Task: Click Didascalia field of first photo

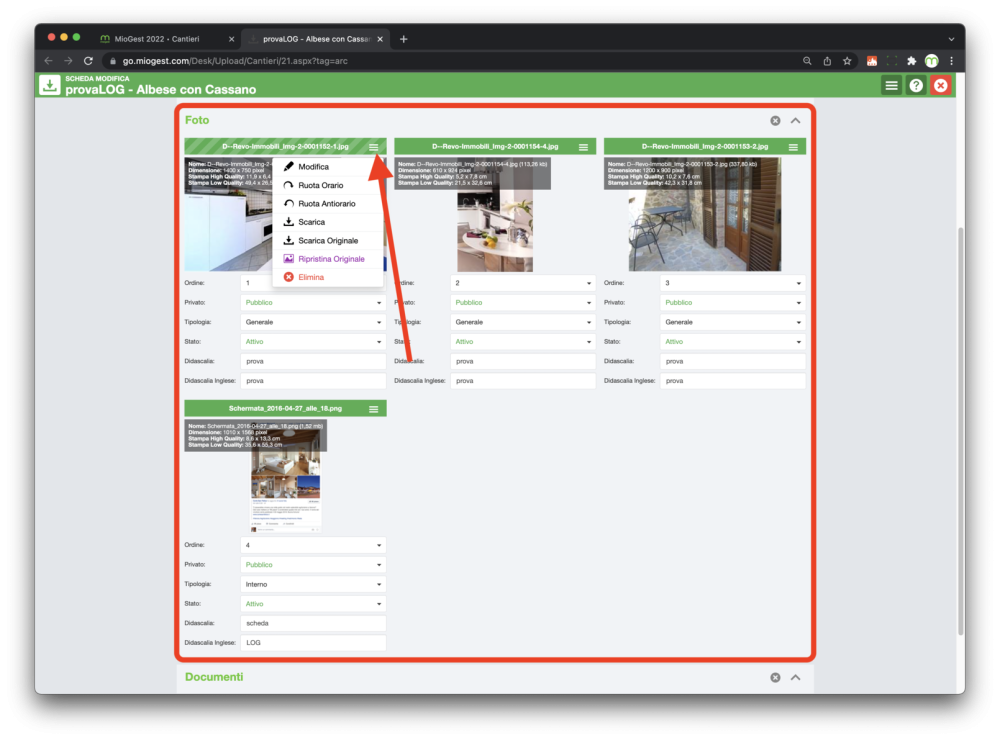Action: pos(313,361)
